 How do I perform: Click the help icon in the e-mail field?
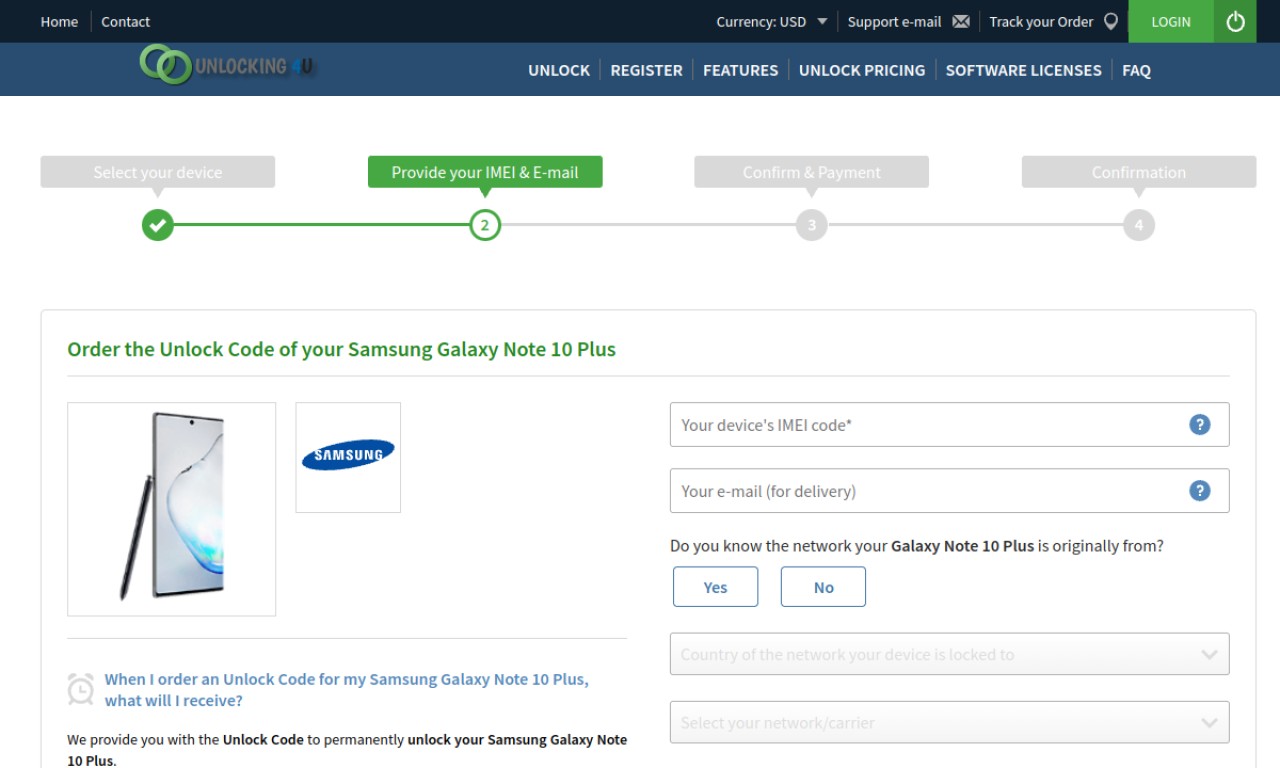1200,490
